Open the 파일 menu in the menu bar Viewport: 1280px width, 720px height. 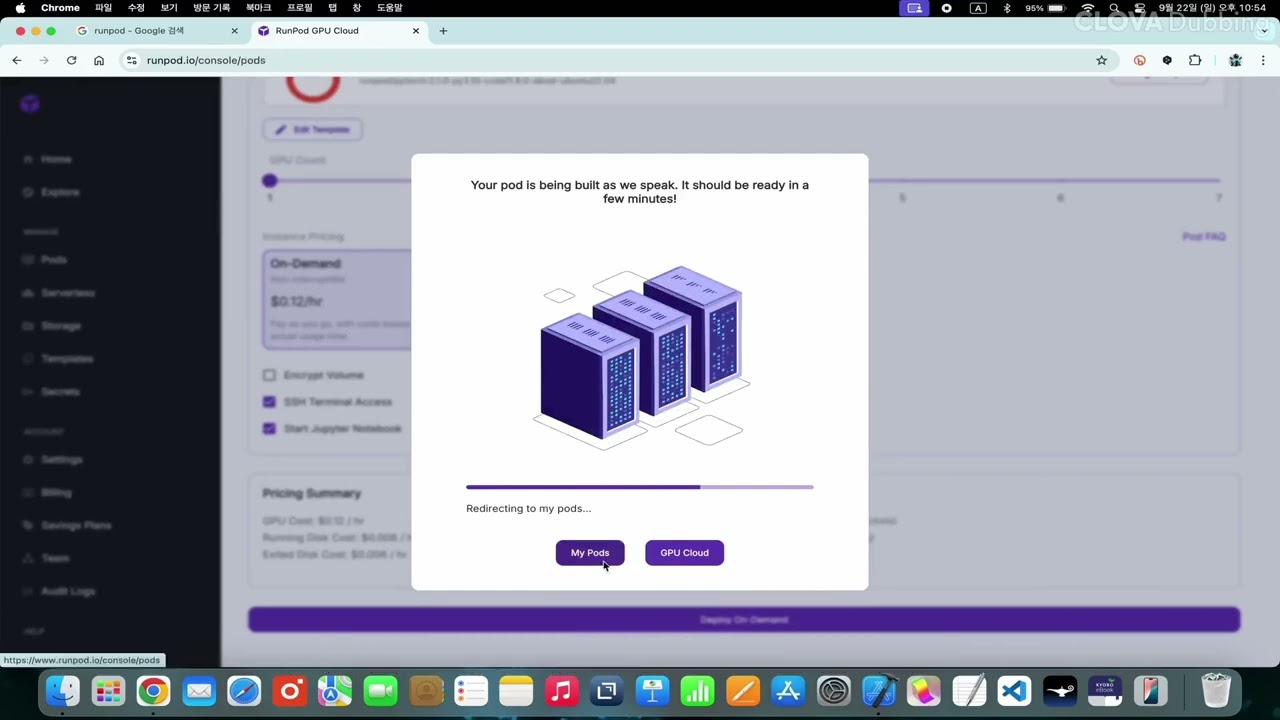tap(103, 8)
